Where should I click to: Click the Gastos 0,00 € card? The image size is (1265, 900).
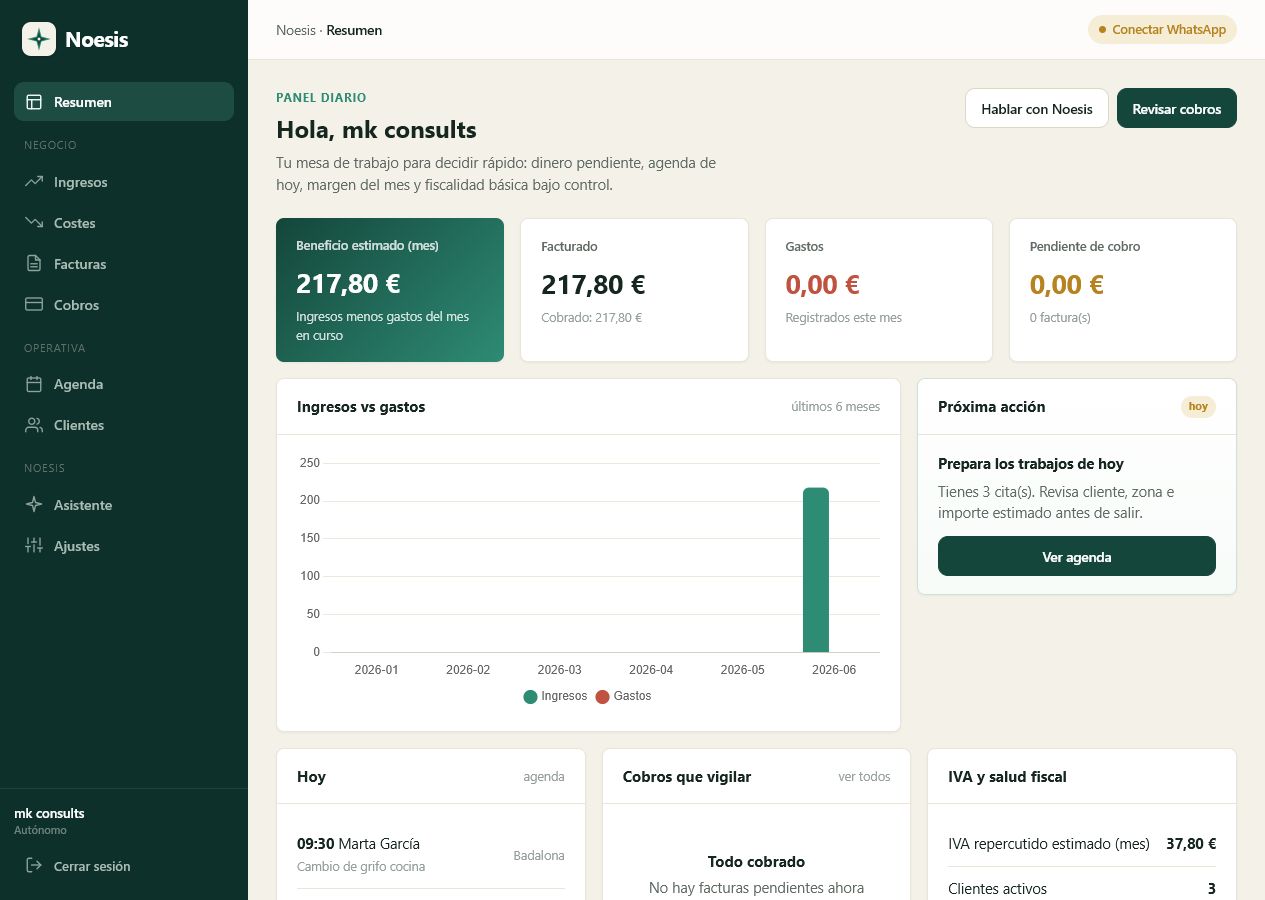879,290
